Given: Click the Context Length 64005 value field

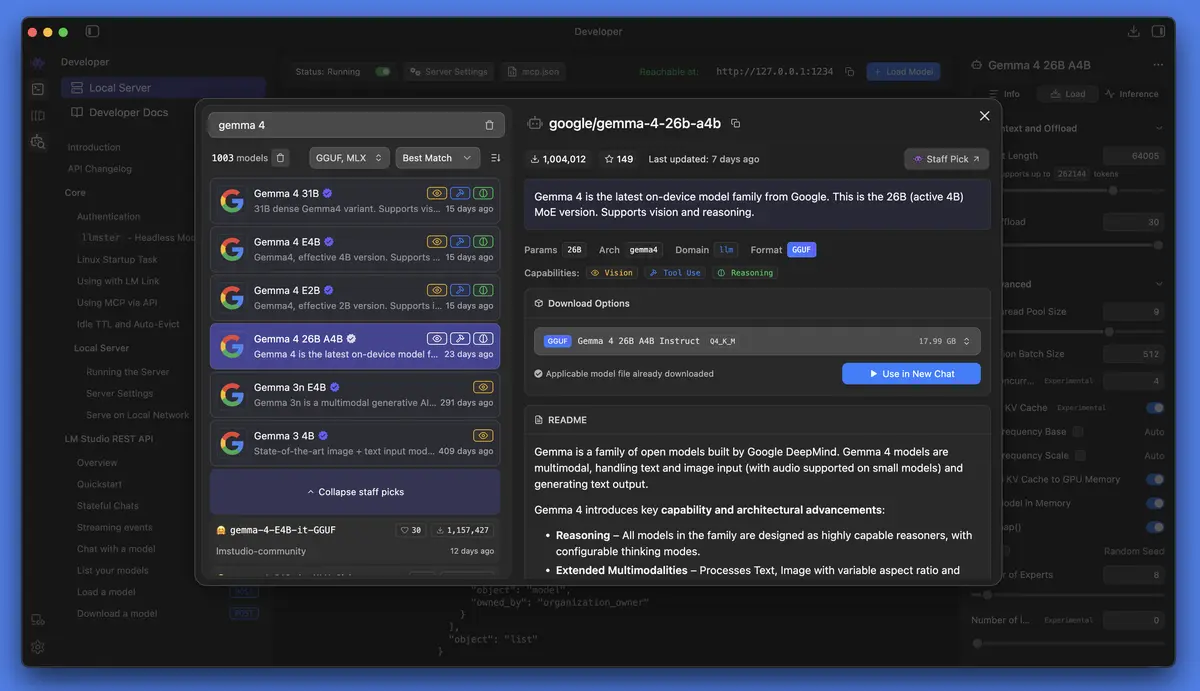Looking at the screenshot, I should pos(1133,156).
